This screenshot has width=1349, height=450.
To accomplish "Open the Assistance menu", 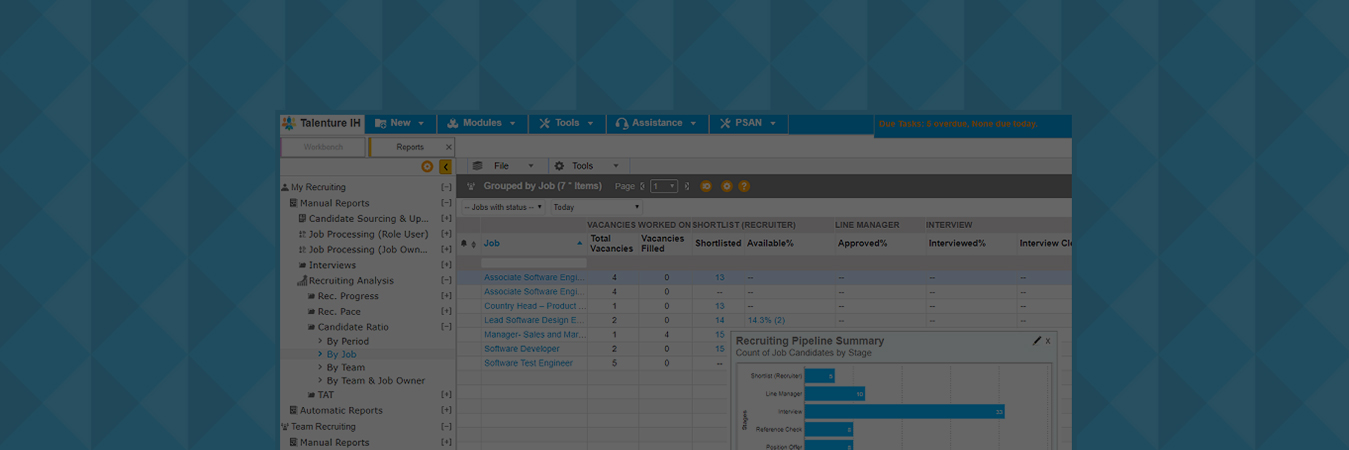I will 656,123.
